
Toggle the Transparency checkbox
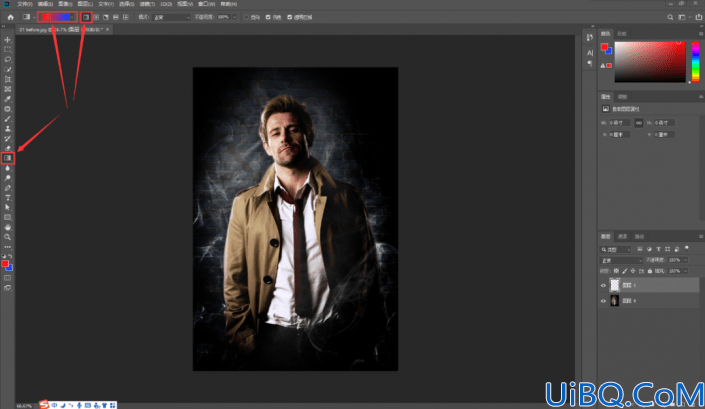click(x=290, y=17)
